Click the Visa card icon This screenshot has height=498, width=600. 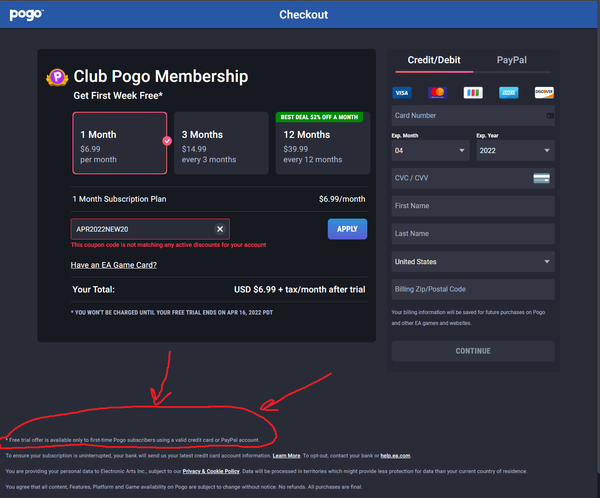click(402, 92)
